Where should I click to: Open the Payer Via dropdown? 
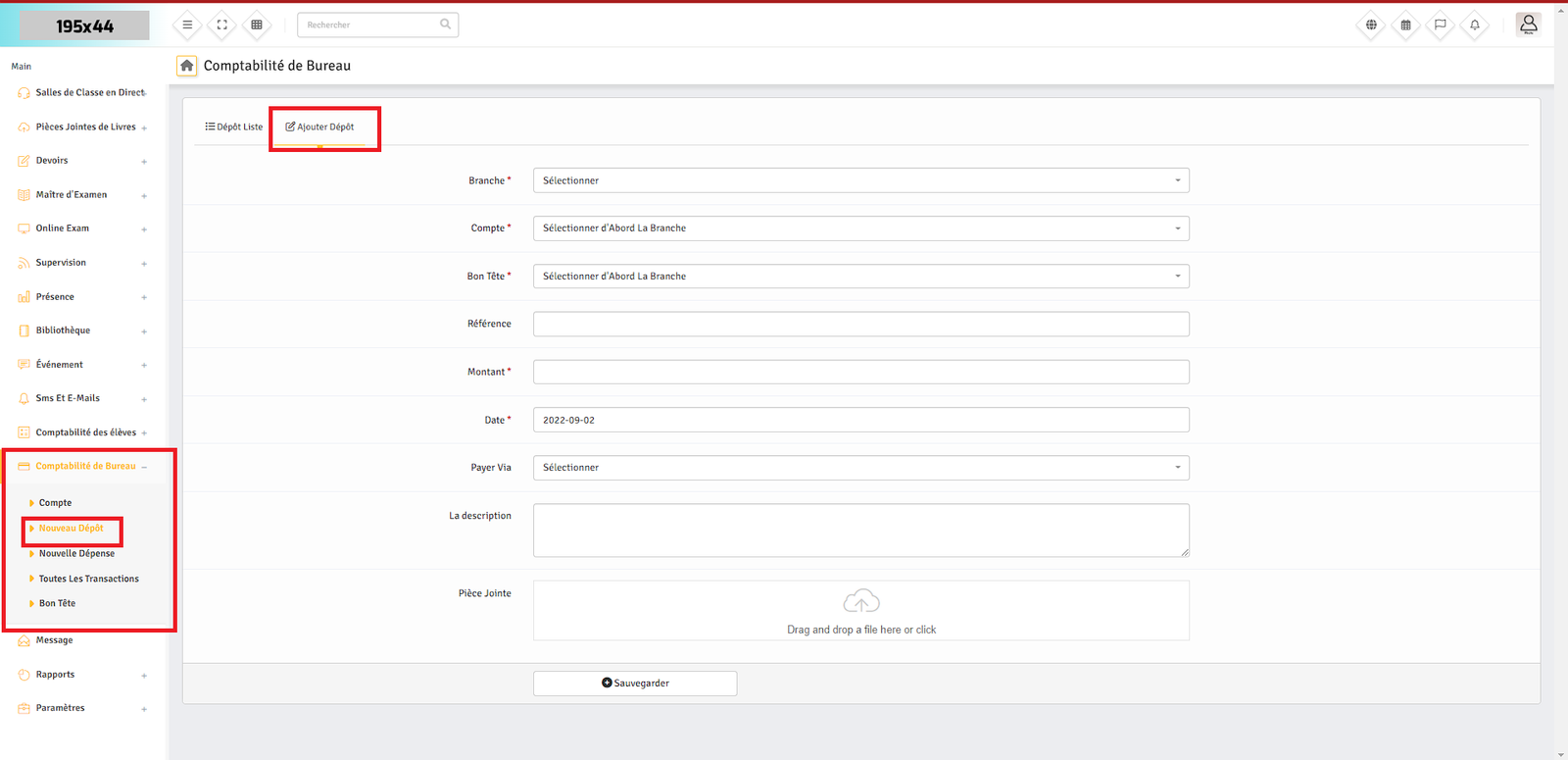point(860,468)
